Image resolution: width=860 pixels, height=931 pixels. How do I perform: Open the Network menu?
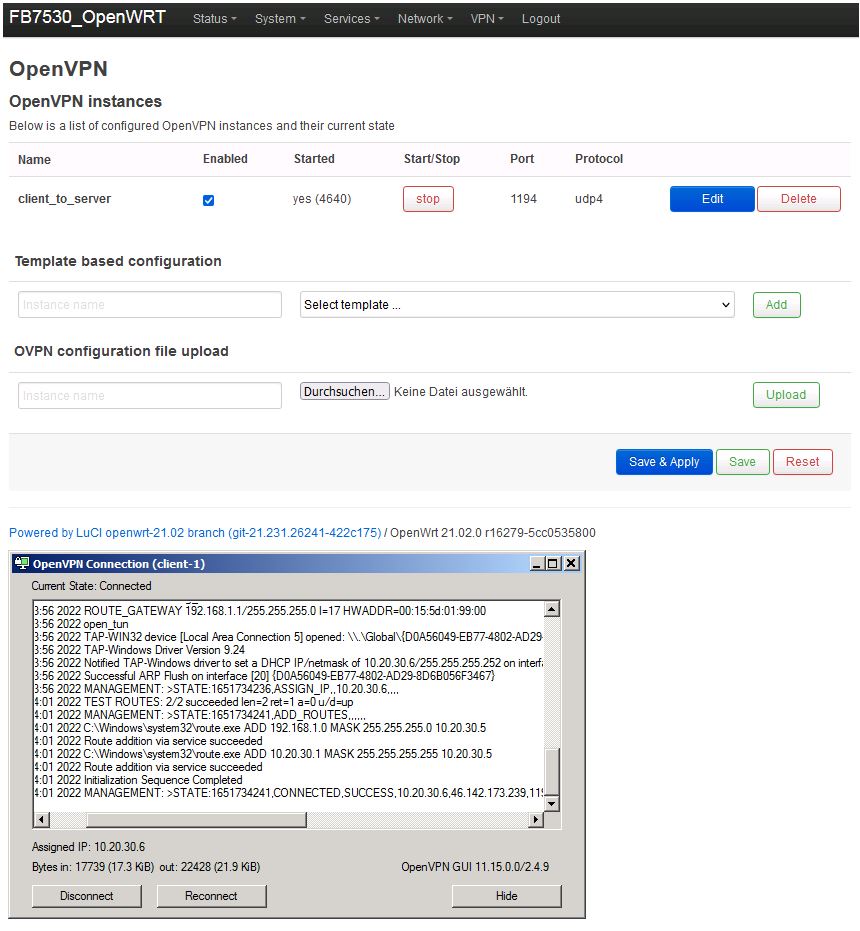[425, 19]
